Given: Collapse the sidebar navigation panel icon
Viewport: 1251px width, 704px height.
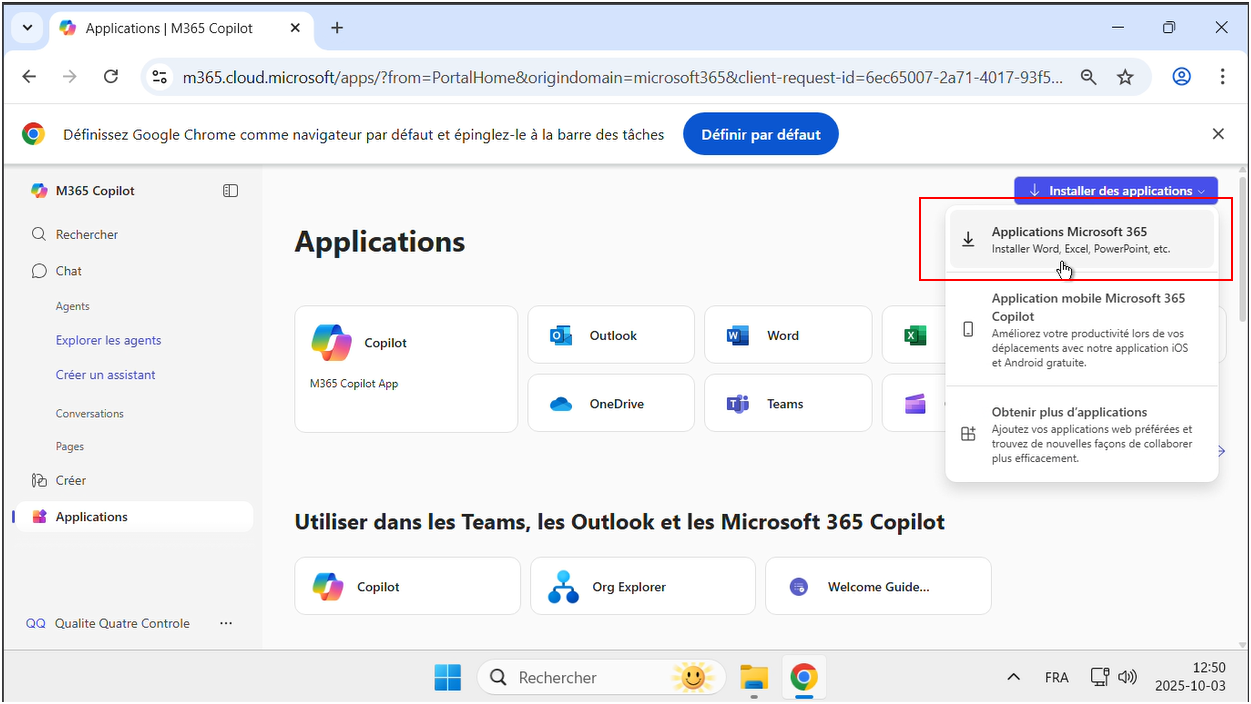Looking at the screenshot, I should 230,191.
